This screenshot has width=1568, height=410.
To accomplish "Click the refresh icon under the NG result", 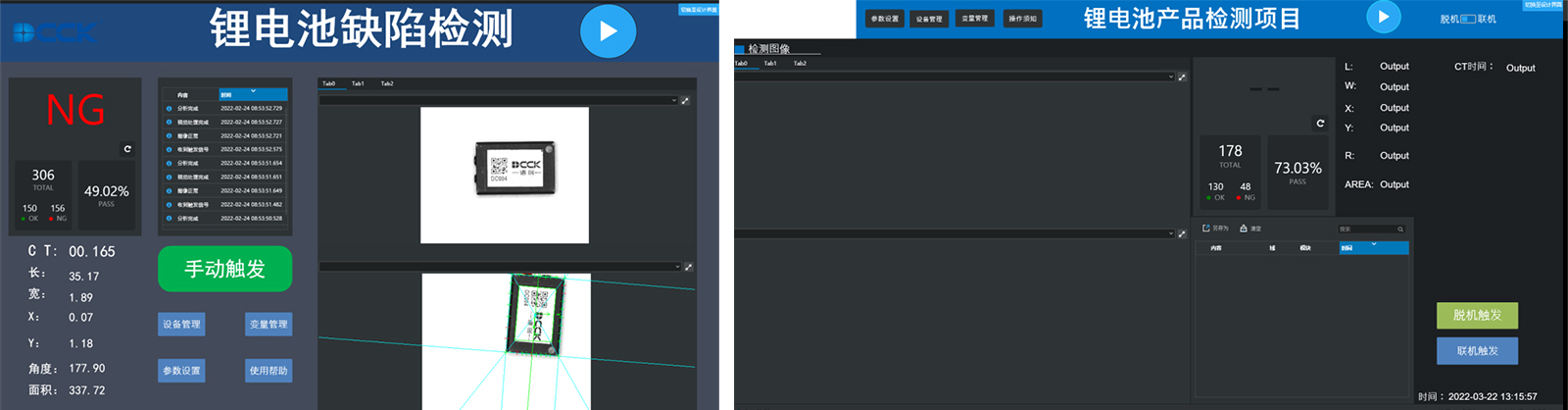I will [x=127, y=149].
